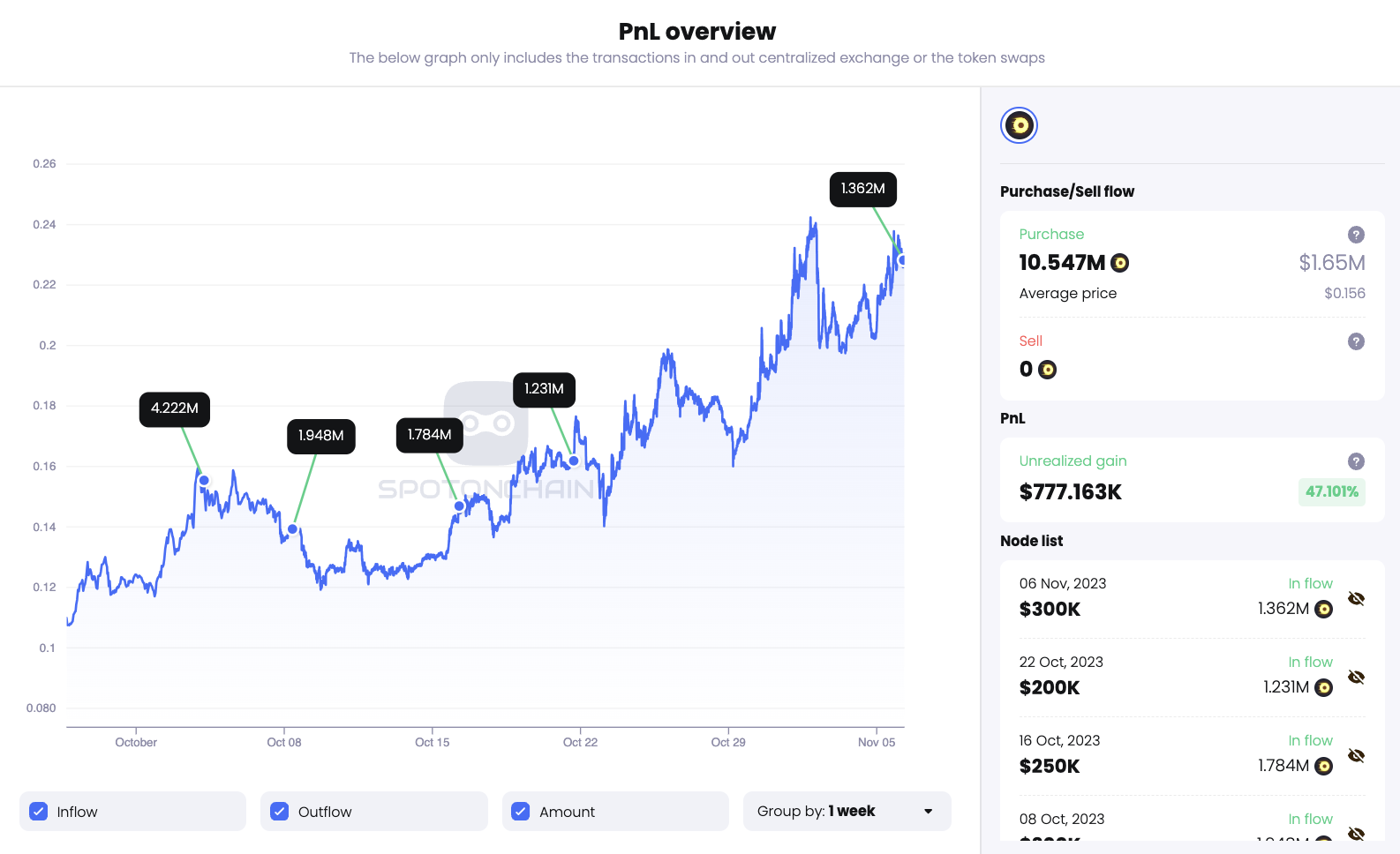Uncheck the Inflow checkbox
1400x854 pixels.
click(39, 812)
